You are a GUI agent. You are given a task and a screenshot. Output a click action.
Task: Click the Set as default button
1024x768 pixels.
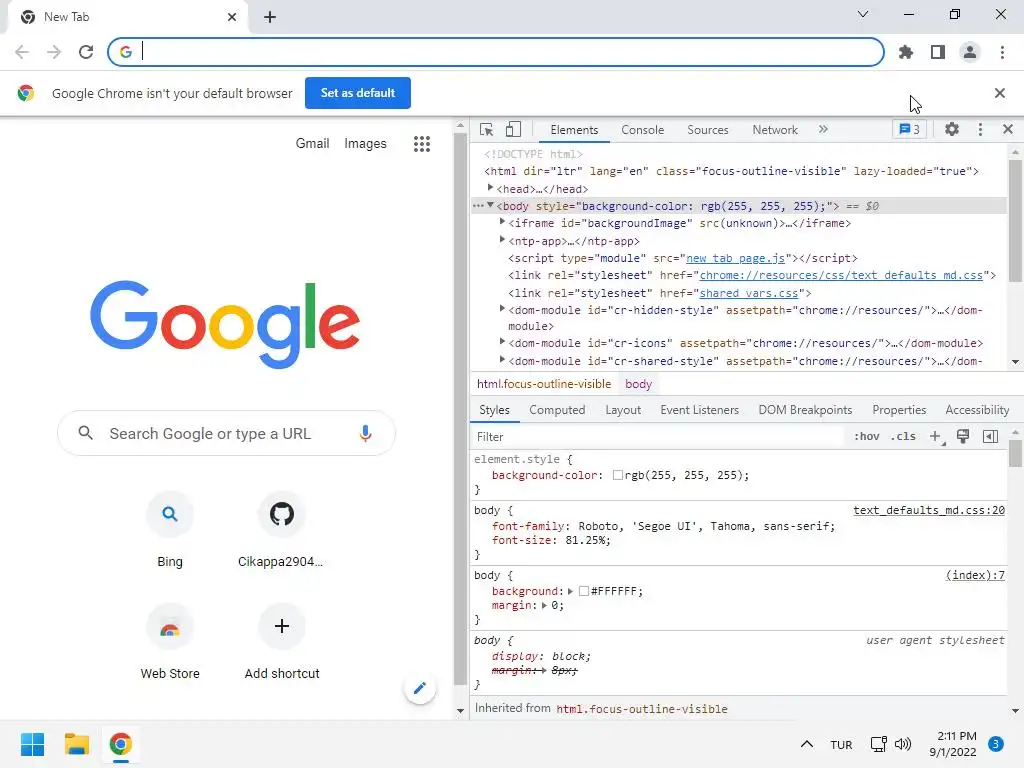tap(358, 93)
